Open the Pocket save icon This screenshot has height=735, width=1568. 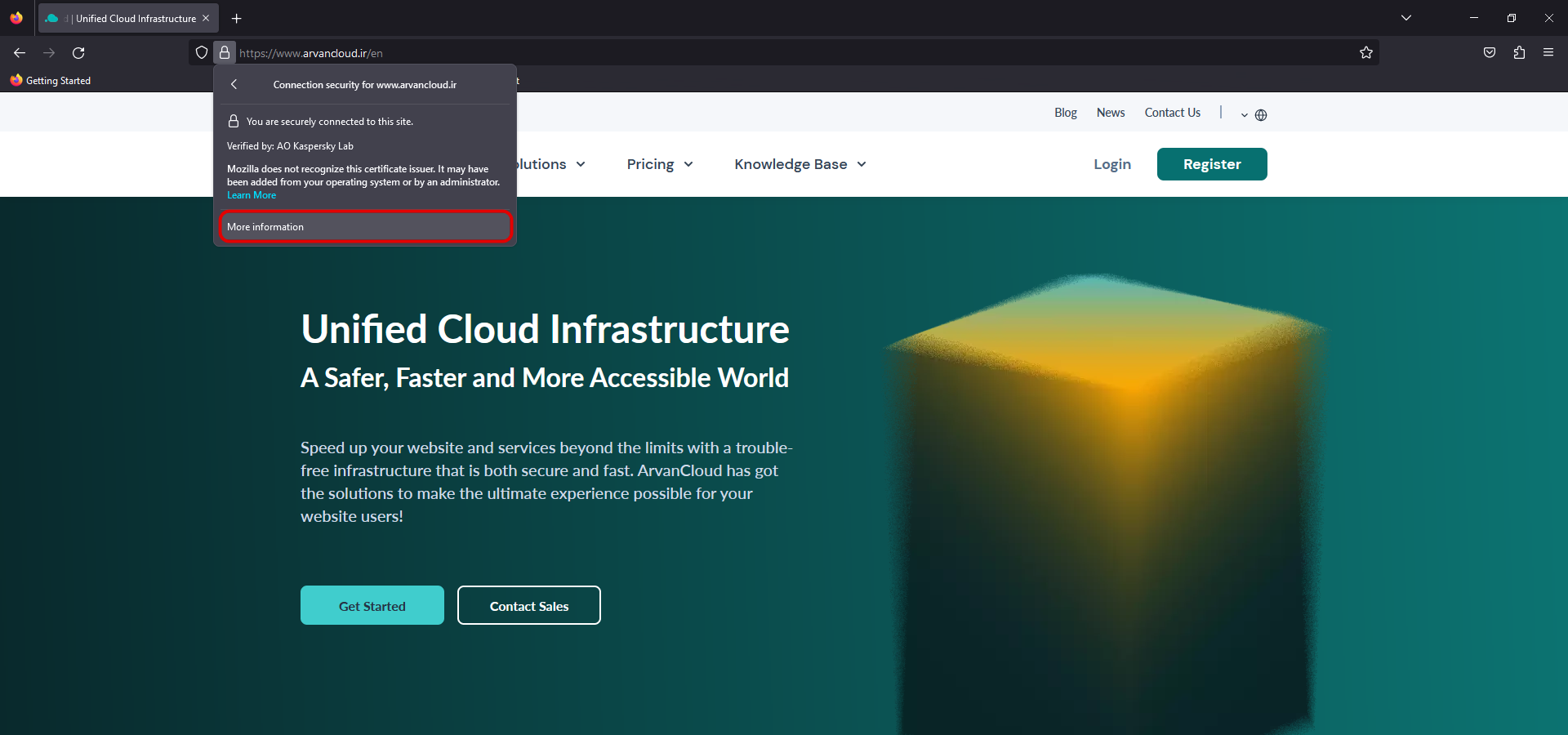1490,53
